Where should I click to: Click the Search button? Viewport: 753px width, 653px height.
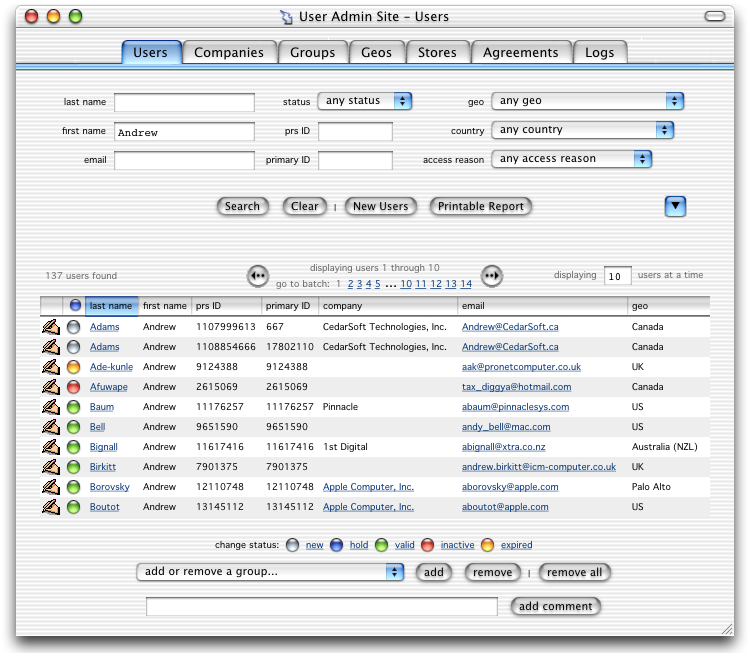(x=242, y=206)
